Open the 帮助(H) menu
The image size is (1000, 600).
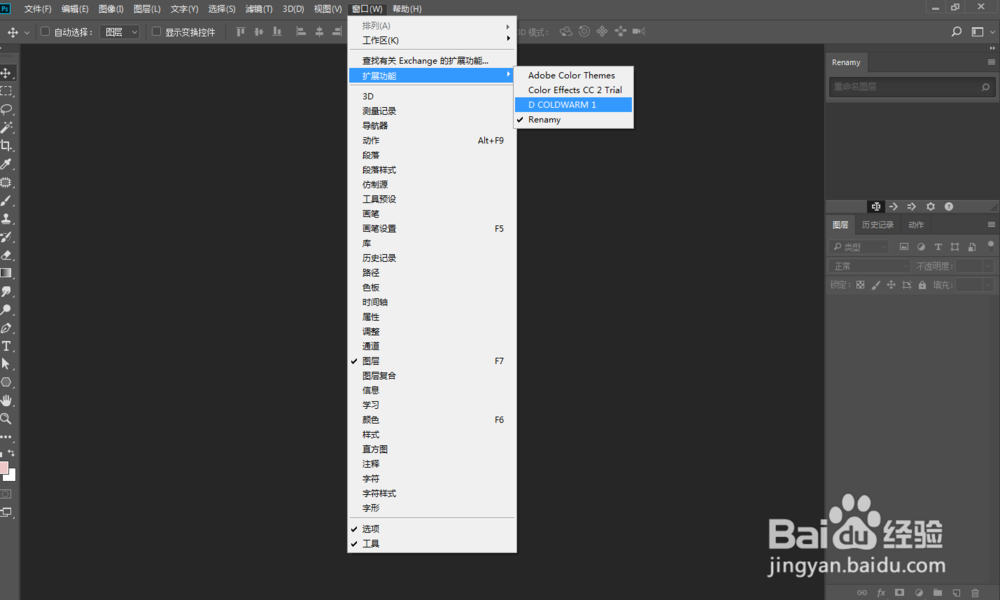[407, 9]
